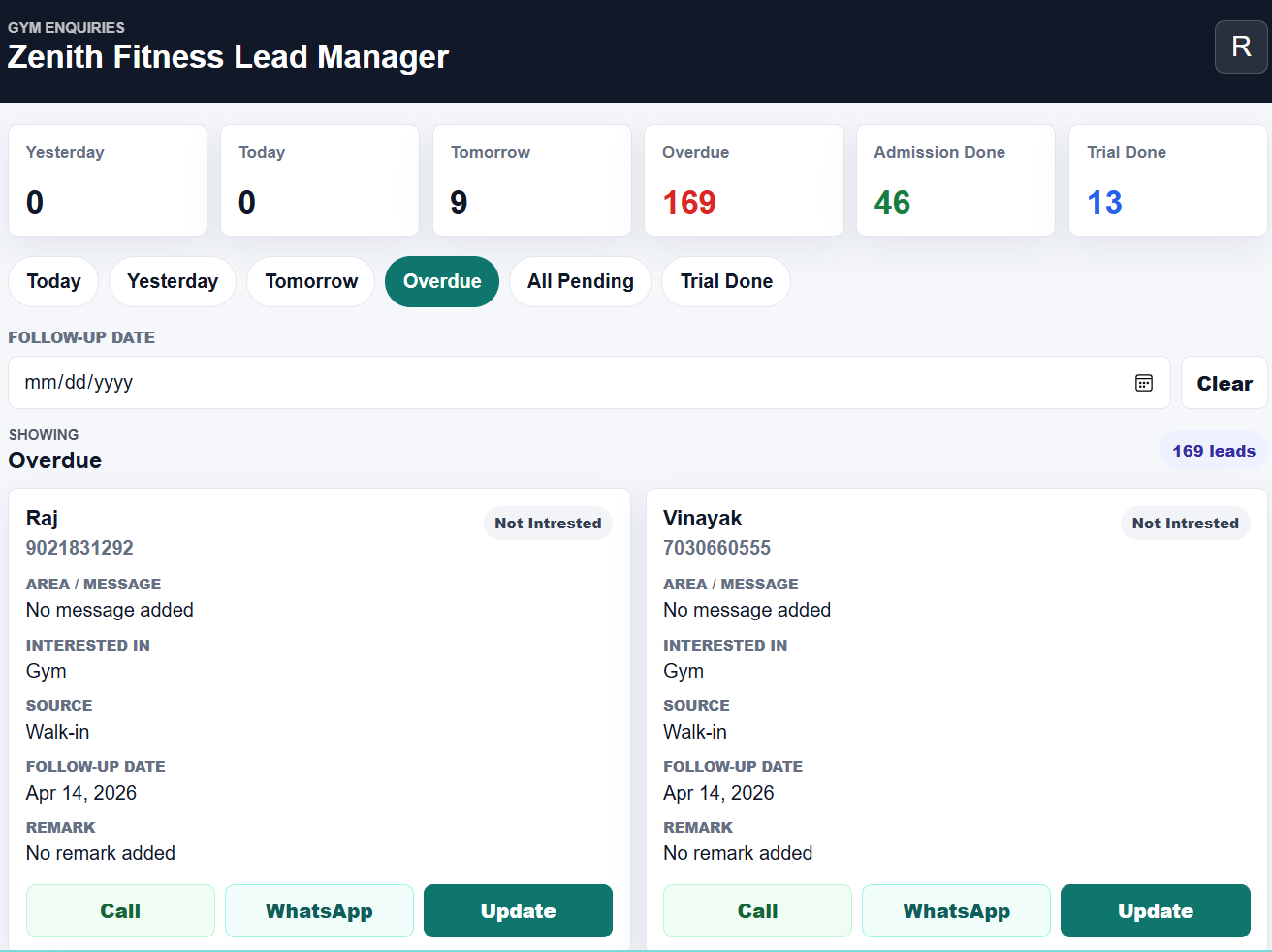Viewport: 1272px width, 952px height.
Task: Update Raj's lead record
Action: [x=518, y=911]
